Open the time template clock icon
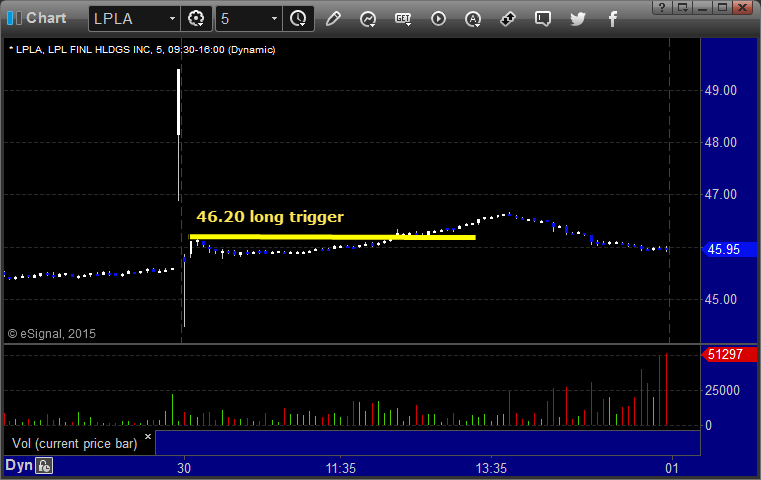Viewport: 761px width, 480px height. coord(298,19)
